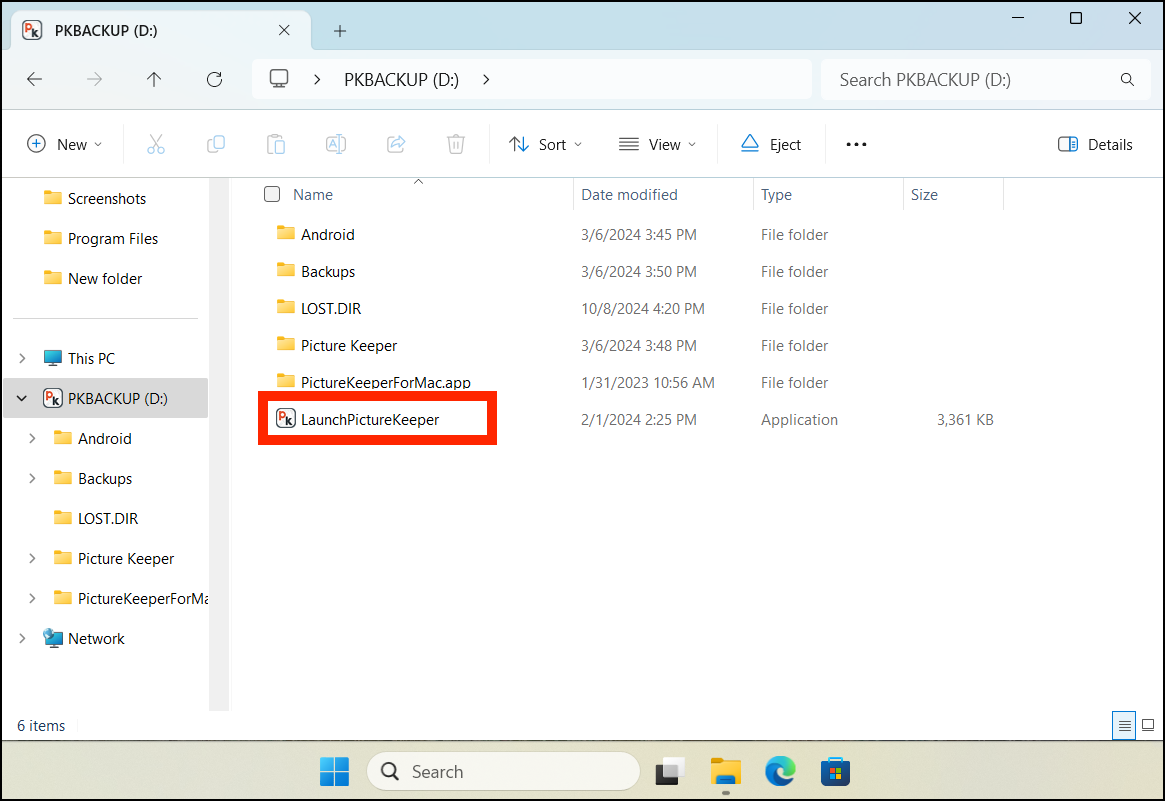
Task: Click the Rename icon in the toolbar
Action: coord(336,144)
